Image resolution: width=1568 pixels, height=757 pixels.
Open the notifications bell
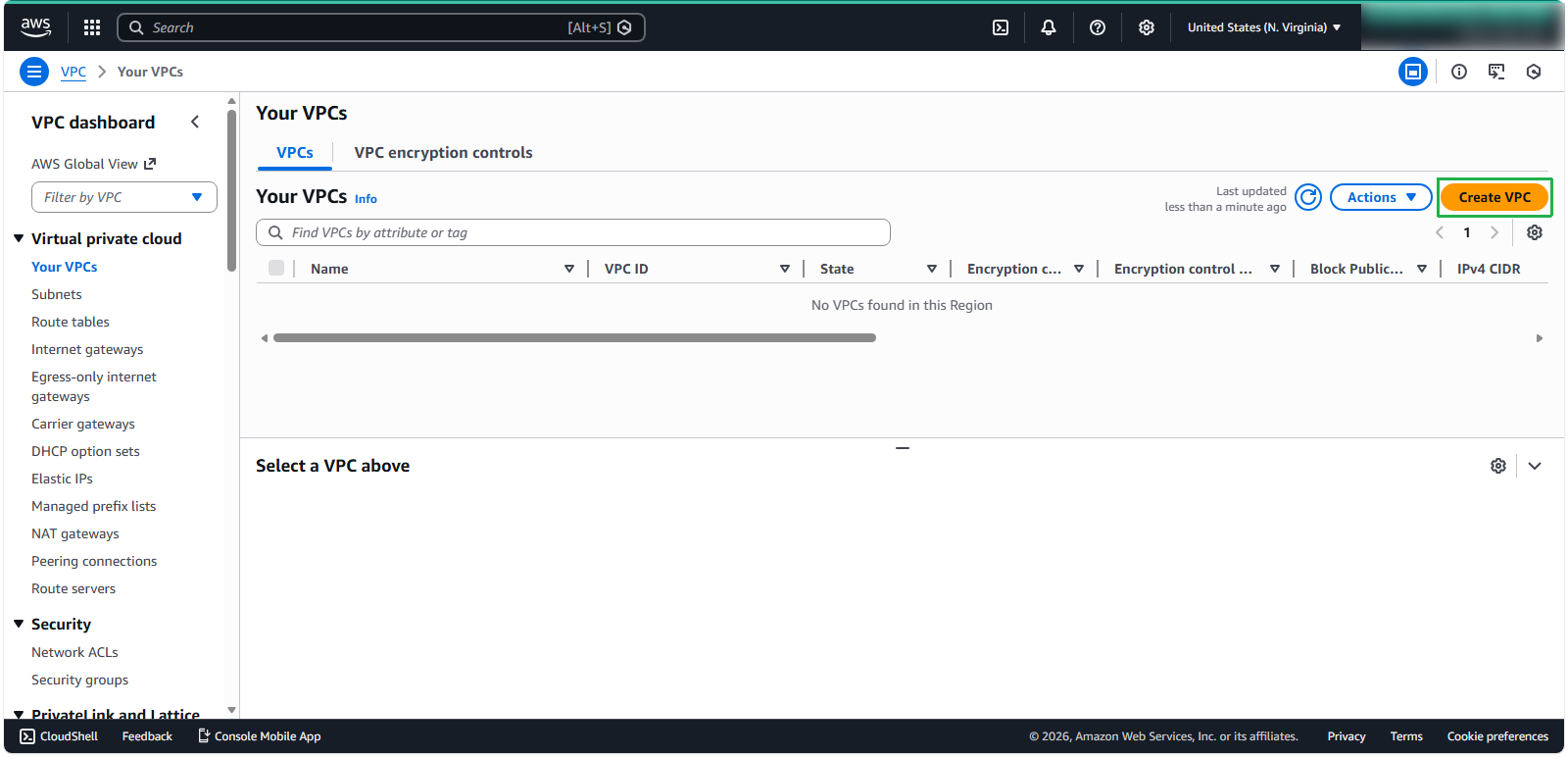click(1049, 27)
